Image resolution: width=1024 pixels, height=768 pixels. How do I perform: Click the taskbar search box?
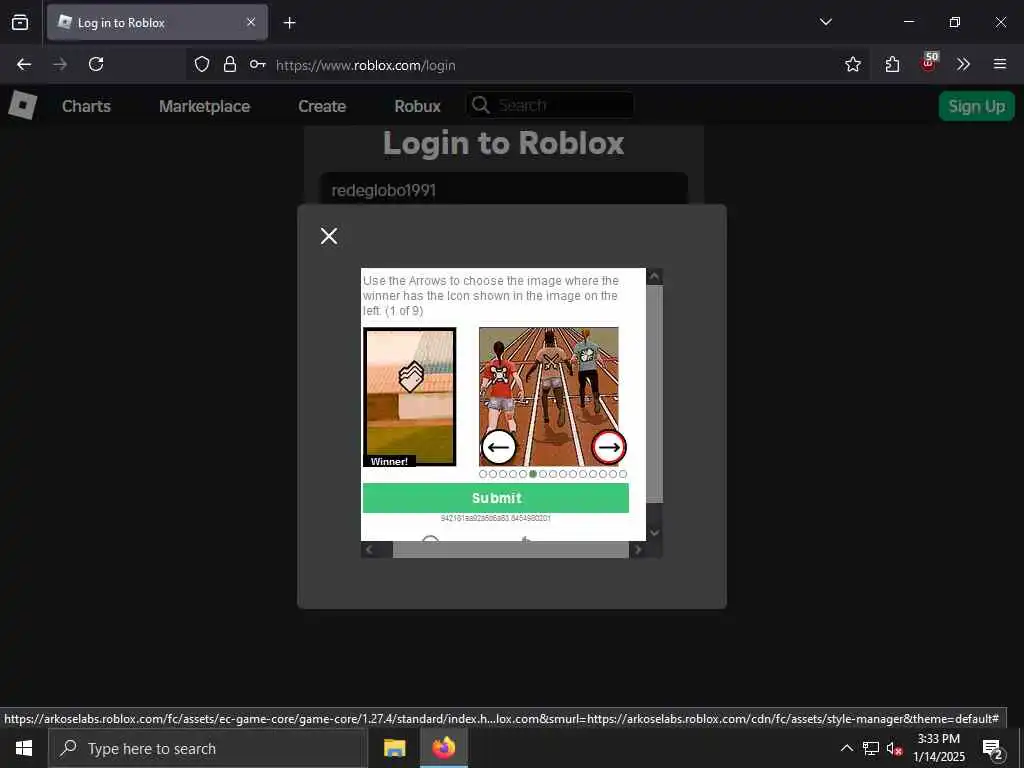click(208, 748)
